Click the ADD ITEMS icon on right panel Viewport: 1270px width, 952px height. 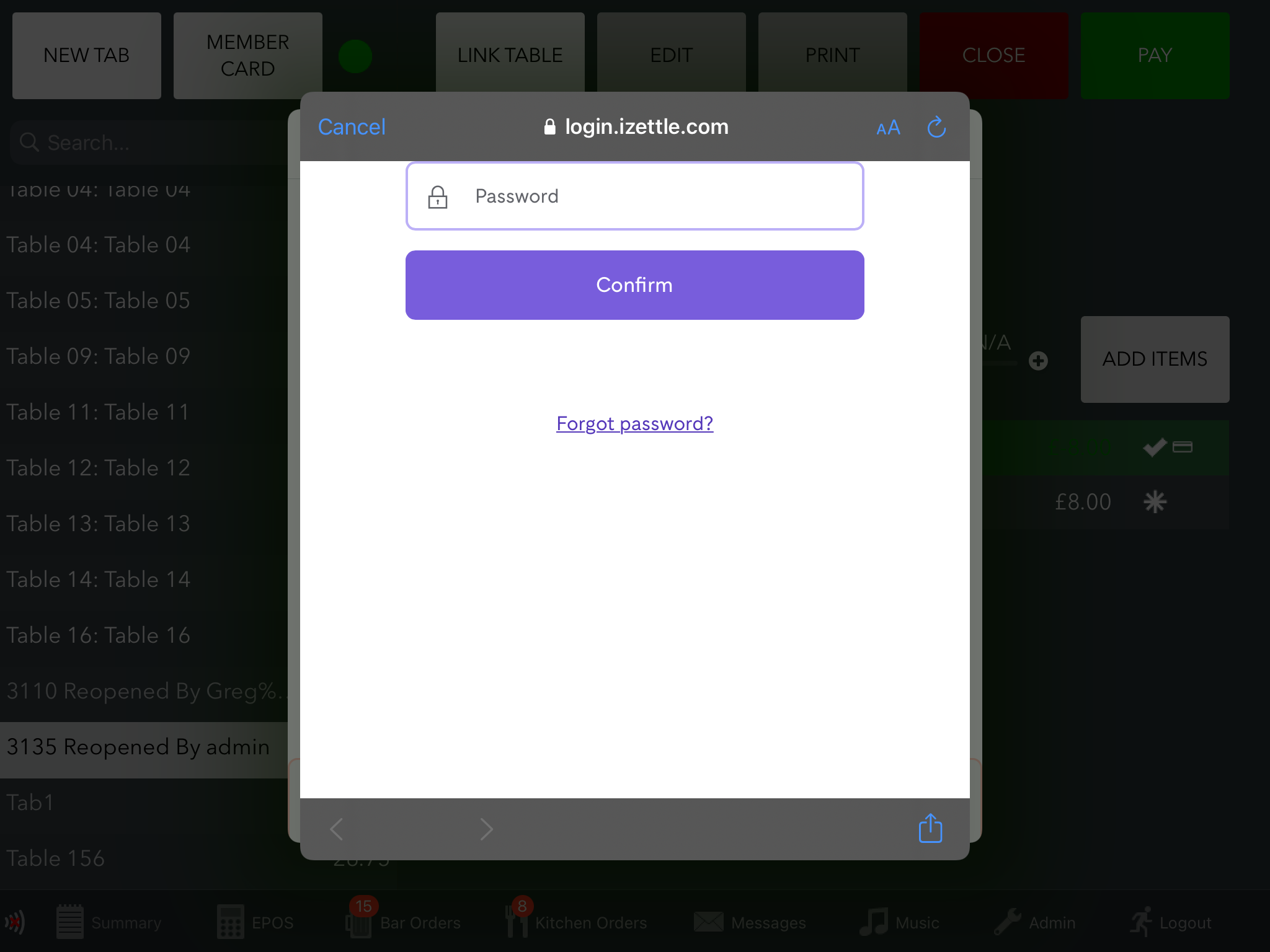[1154, 358]
